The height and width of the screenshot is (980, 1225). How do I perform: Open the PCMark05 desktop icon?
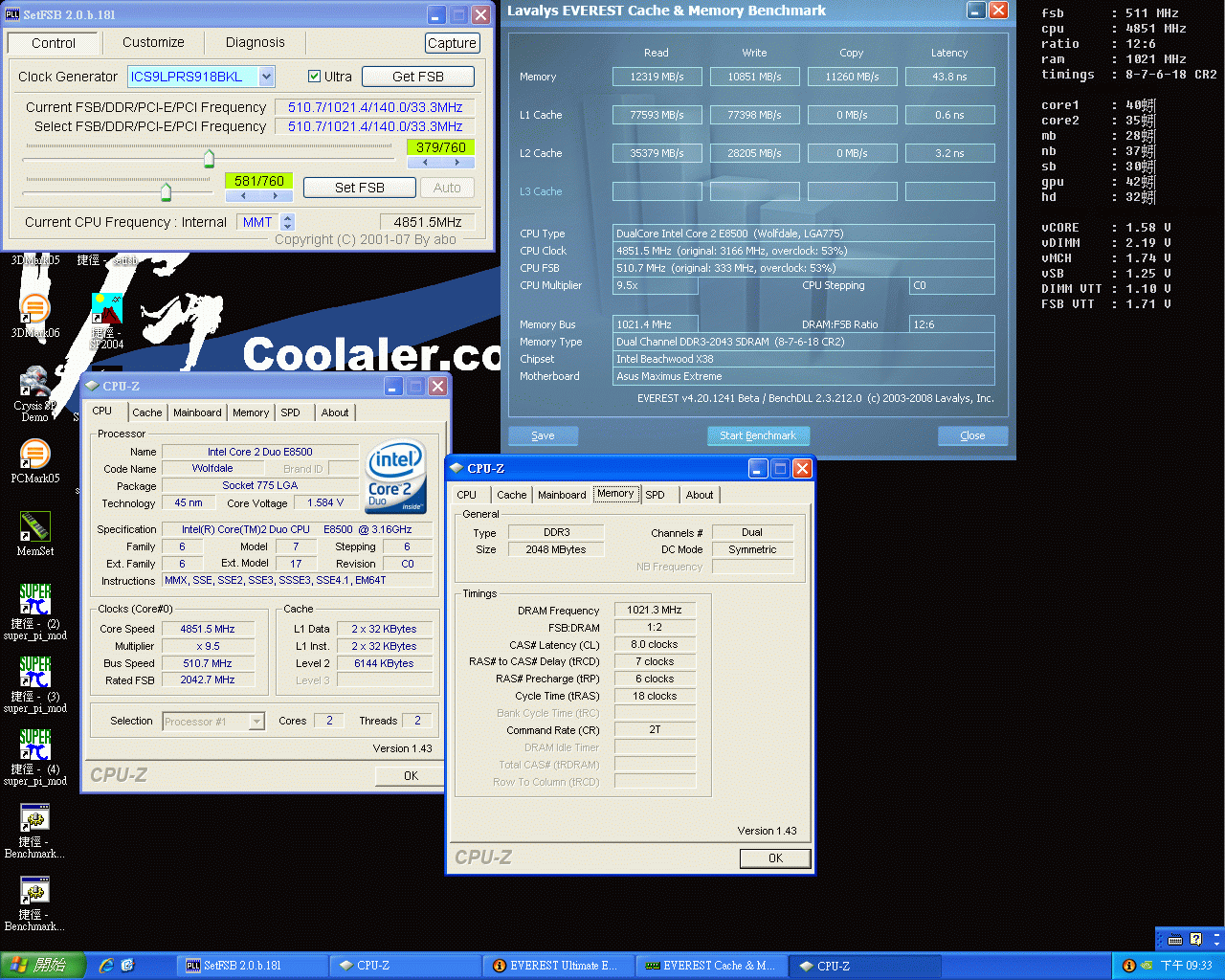pyautogui.click(x=34, y=456)
